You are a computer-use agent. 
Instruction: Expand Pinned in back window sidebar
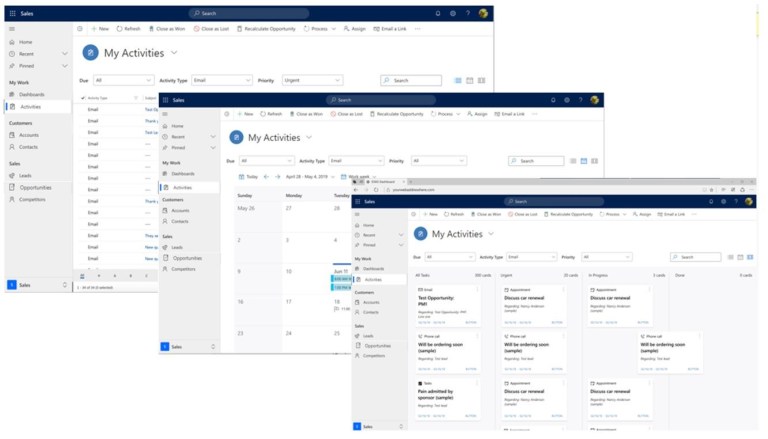point(65,66)
